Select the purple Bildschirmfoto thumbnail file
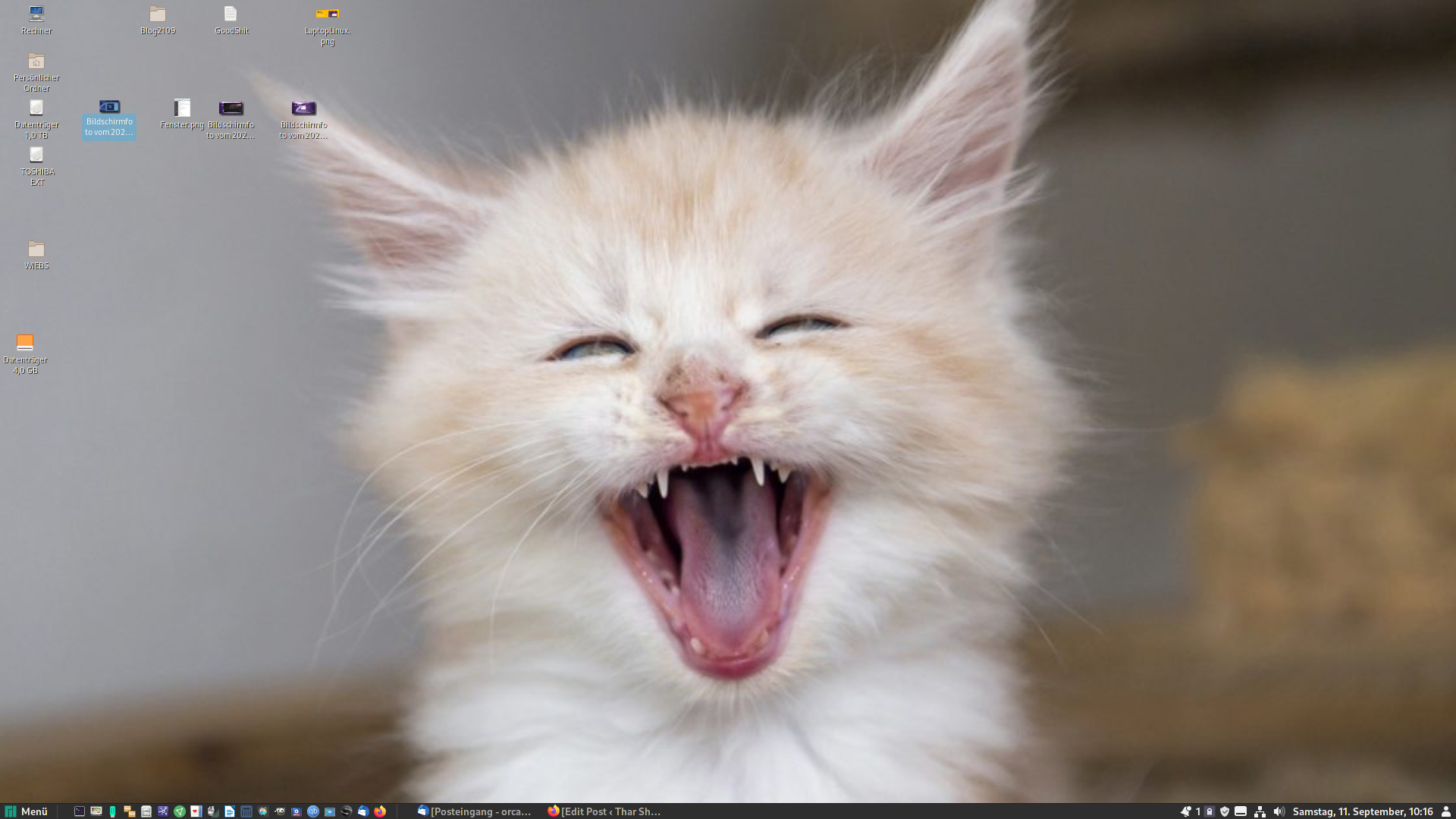This screenshot has width=1456, height=819. click(303, 120)
